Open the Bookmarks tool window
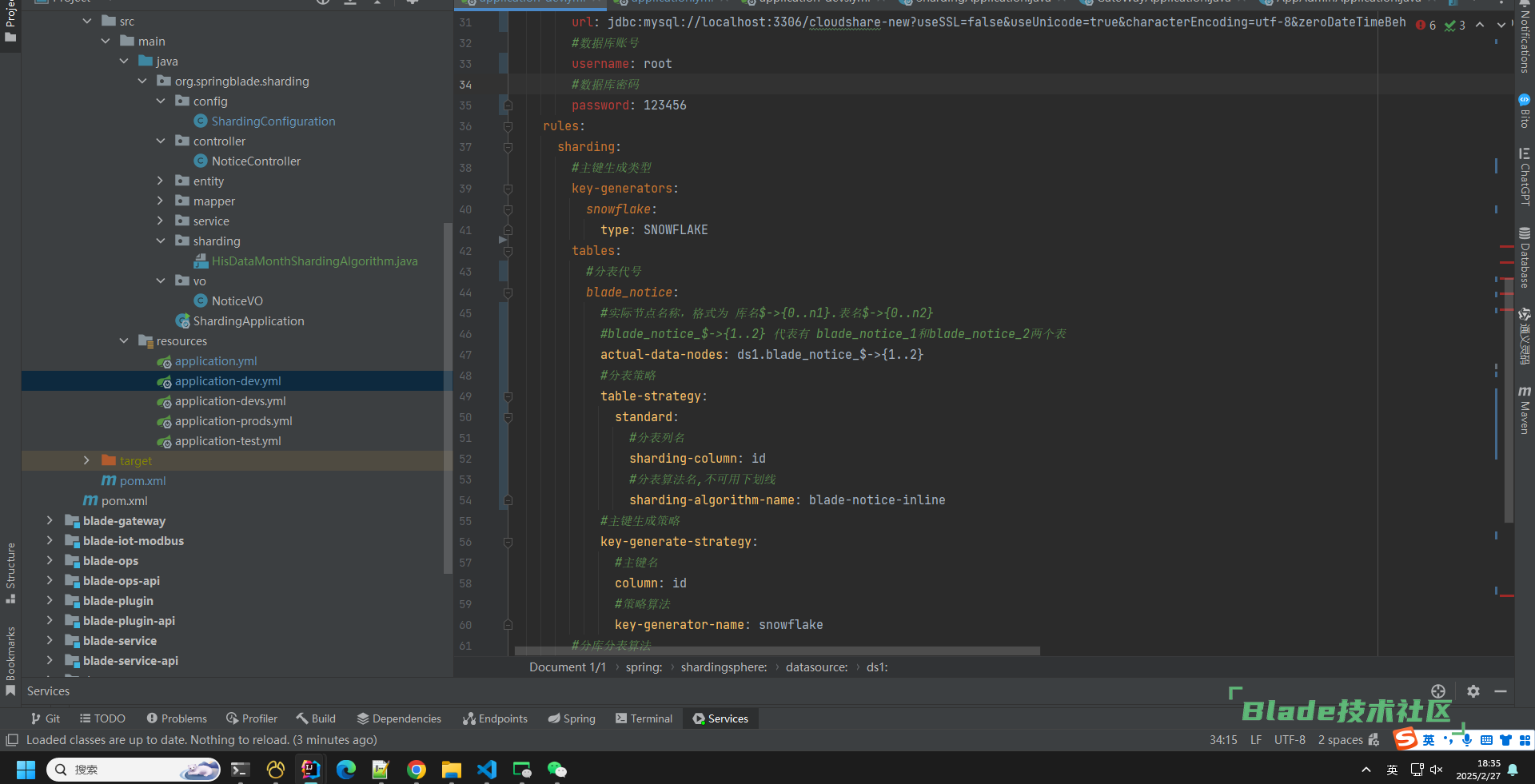The width and height of the screenshot is (1535, 784). [x=10, y=661]
